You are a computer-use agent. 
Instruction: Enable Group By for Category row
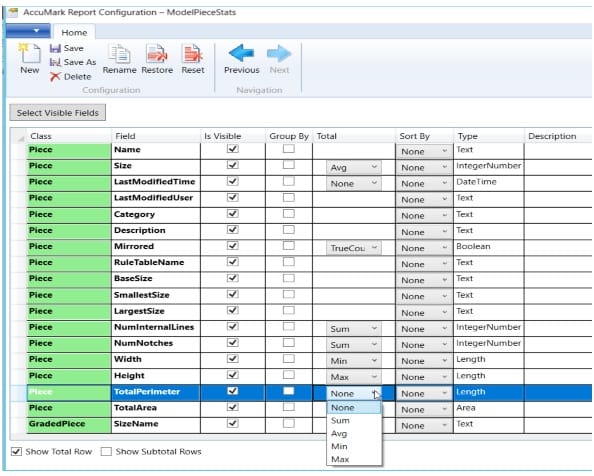click(x=289, y=214)
